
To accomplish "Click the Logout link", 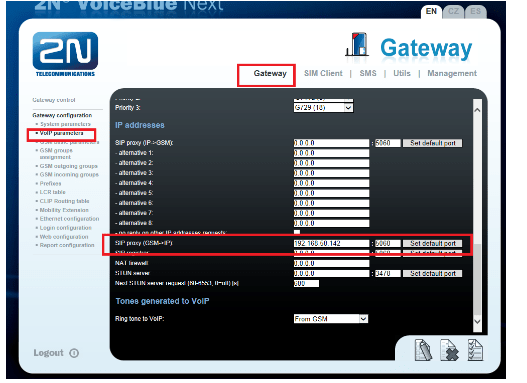I will point(48,353).
